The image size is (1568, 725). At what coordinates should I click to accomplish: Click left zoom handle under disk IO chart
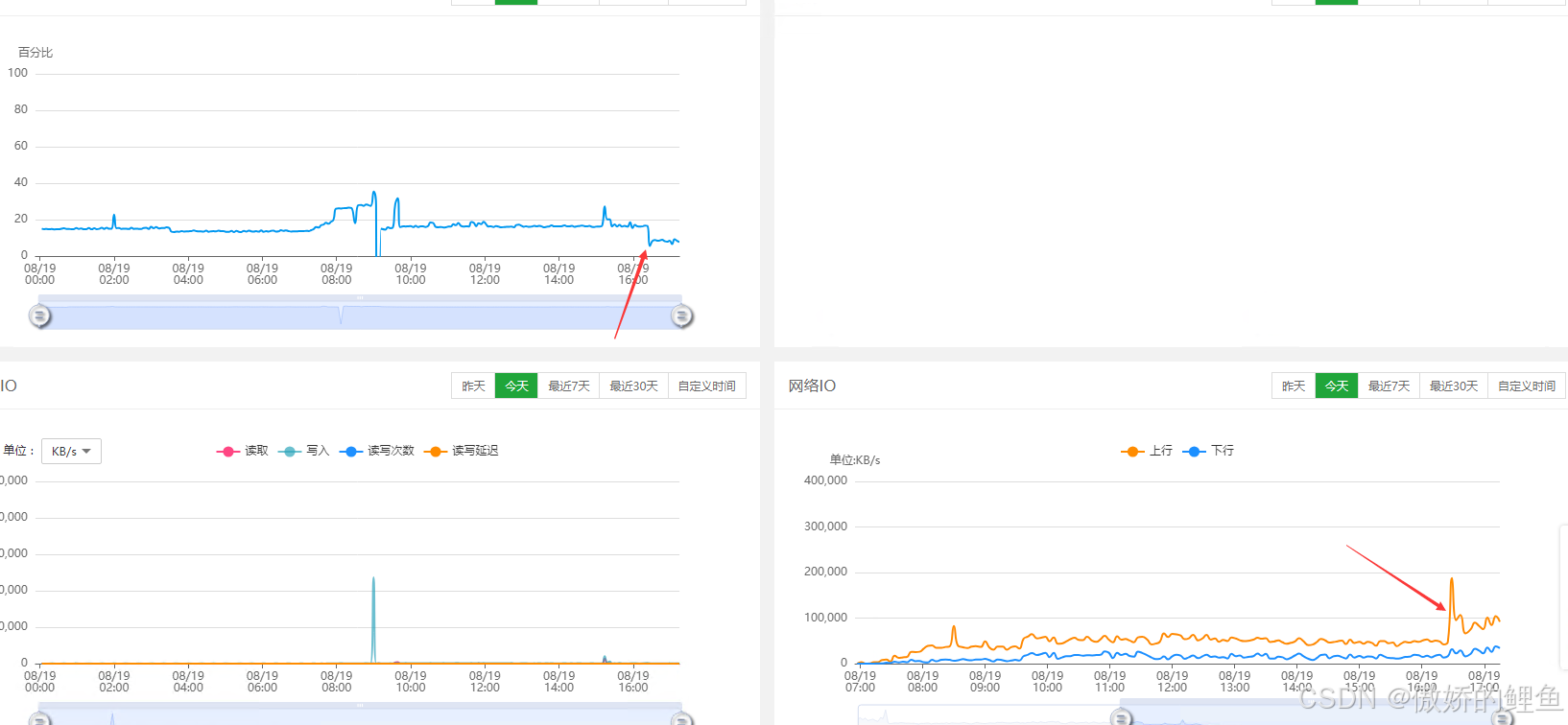[39, 719]
